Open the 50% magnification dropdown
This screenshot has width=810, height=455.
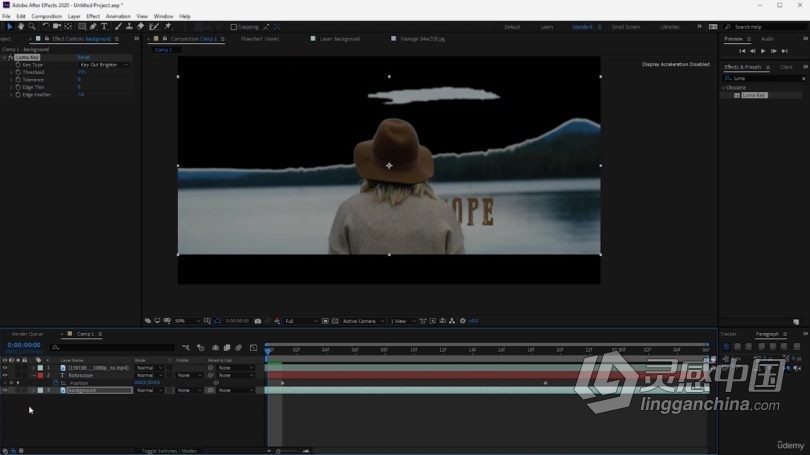(187, 321)
